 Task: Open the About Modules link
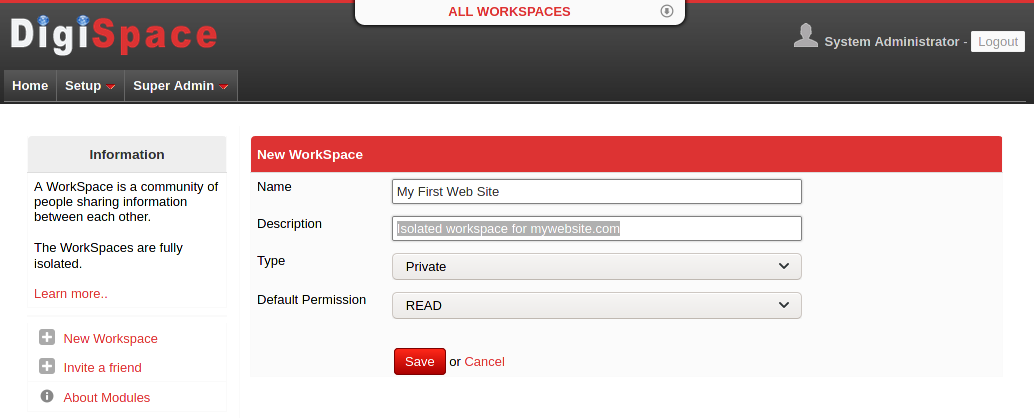[x=107, y=398]
